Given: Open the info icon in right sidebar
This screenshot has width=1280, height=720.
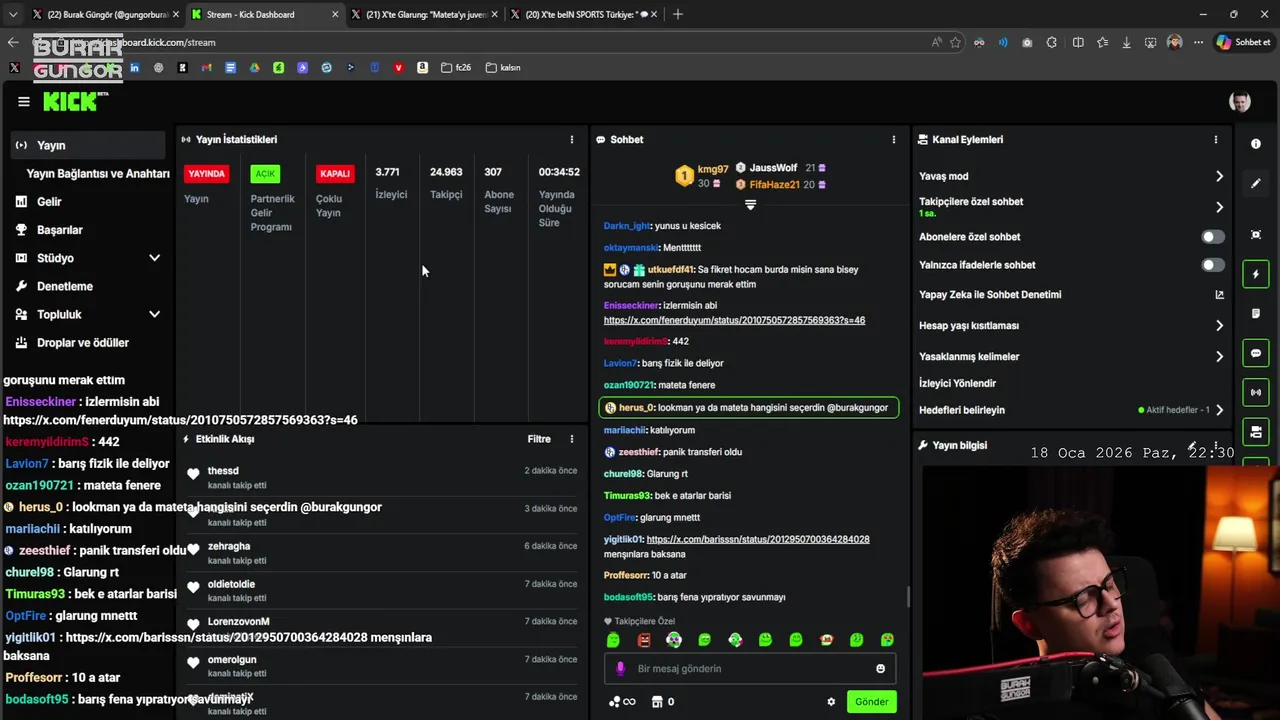Looking at the screenshot, I should pyautogui.click(x=1256, y=144).
